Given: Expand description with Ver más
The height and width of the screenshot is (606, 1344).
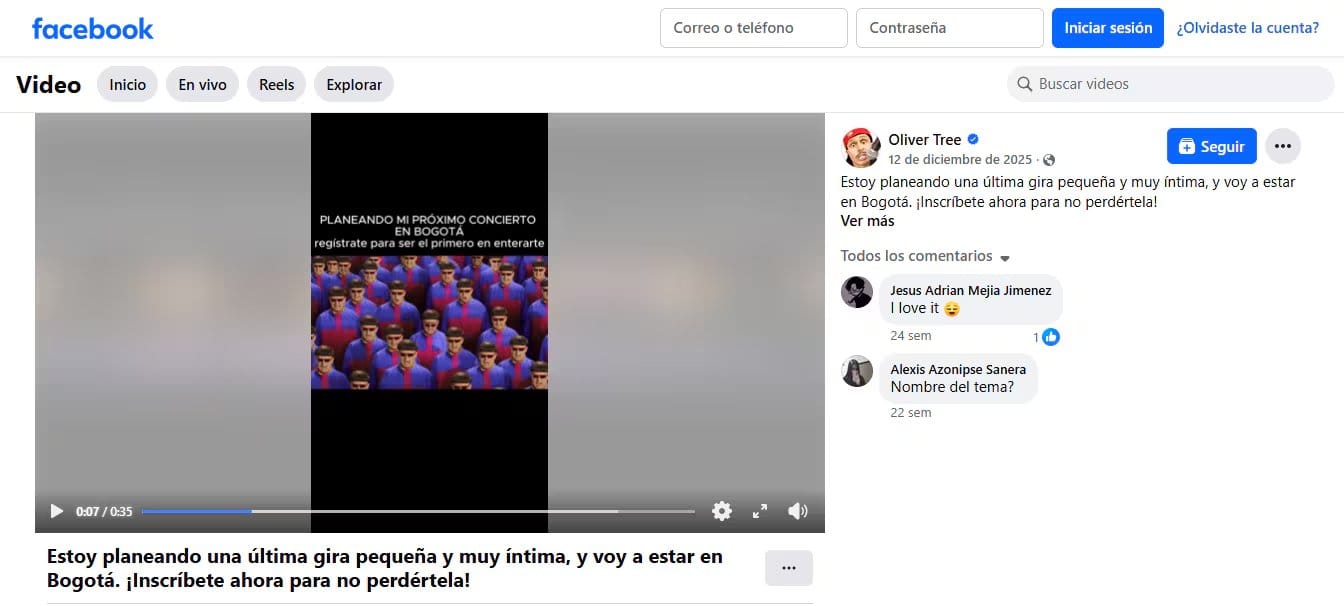Looking at the screenshot, I should point(867,221).
